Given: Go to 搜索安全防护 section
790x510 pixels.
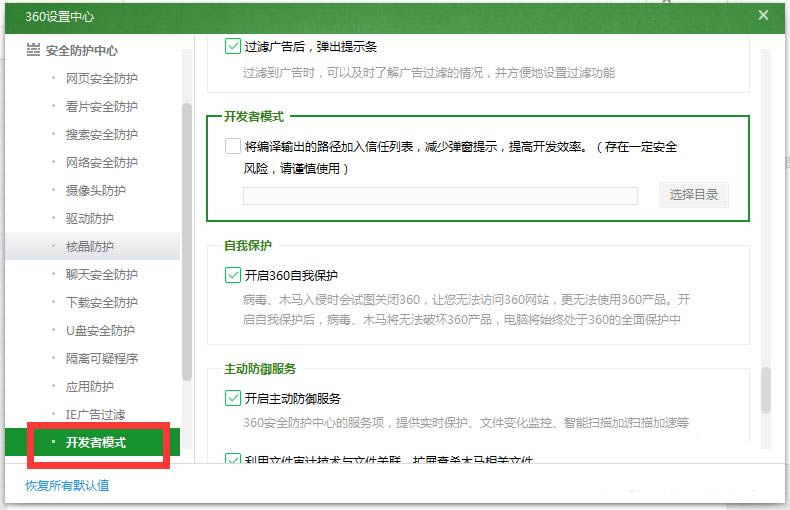Looking at the screenshot, I should click(x=101, y=134).
